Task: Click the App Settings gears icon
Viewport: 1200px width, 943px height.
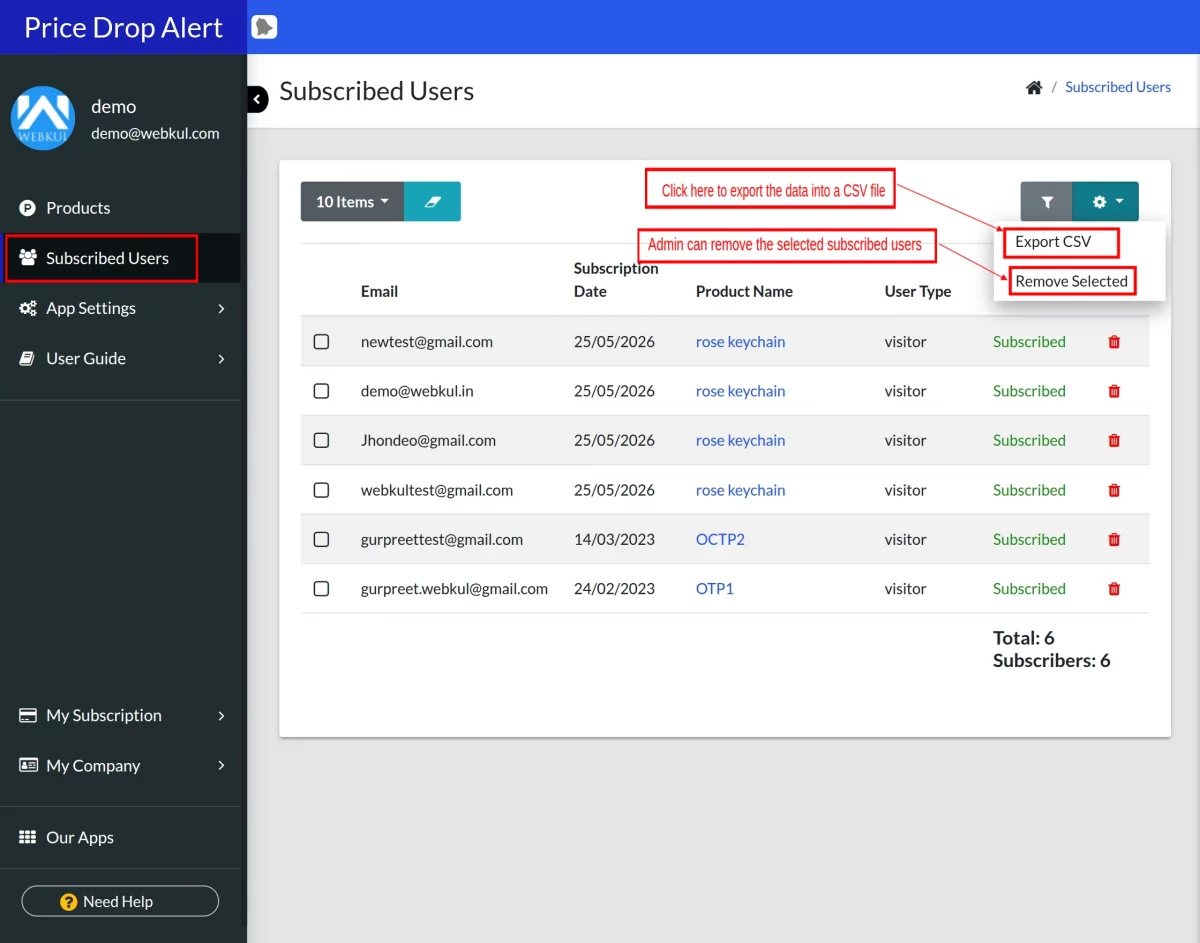Action: [28, 308]
